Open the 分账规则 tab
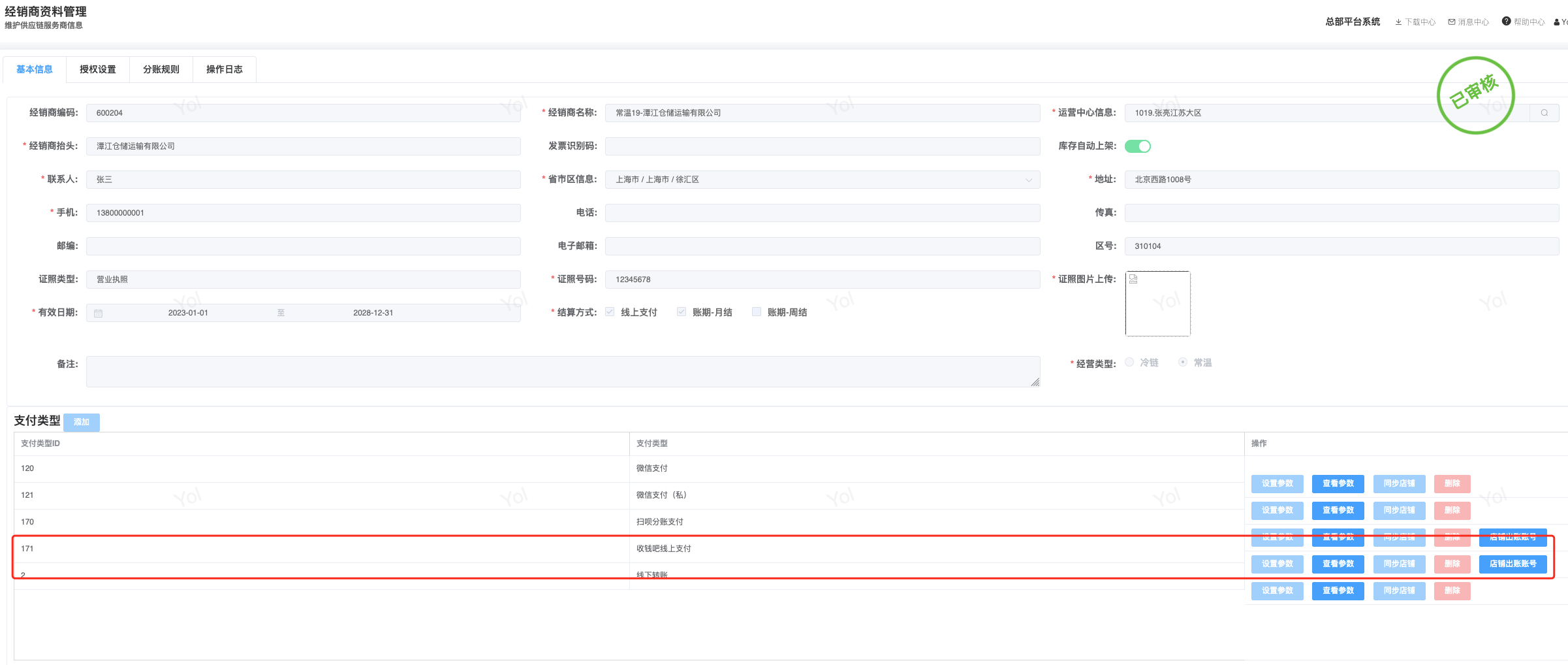Image resolution: width=1568 pixels, height=665 pixels. coord(161,69)
